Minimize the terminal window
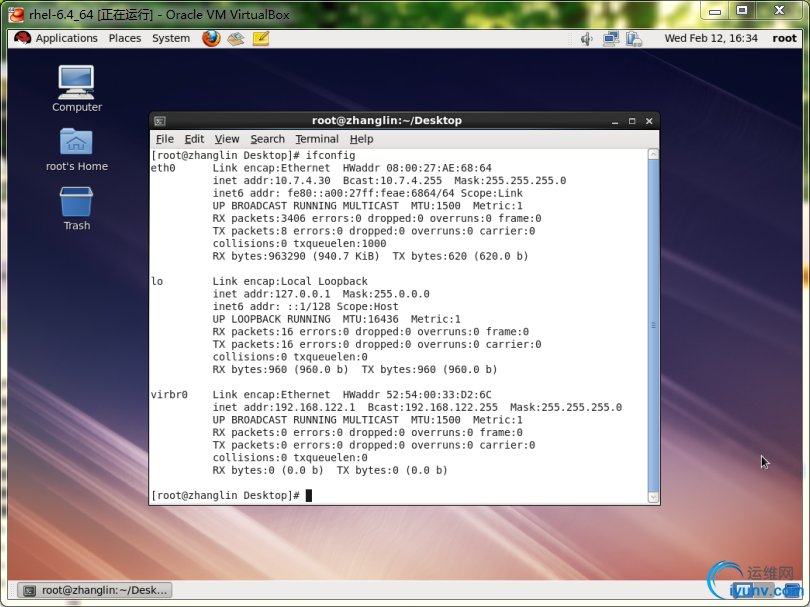810x607 pixels. coord(615,121)
